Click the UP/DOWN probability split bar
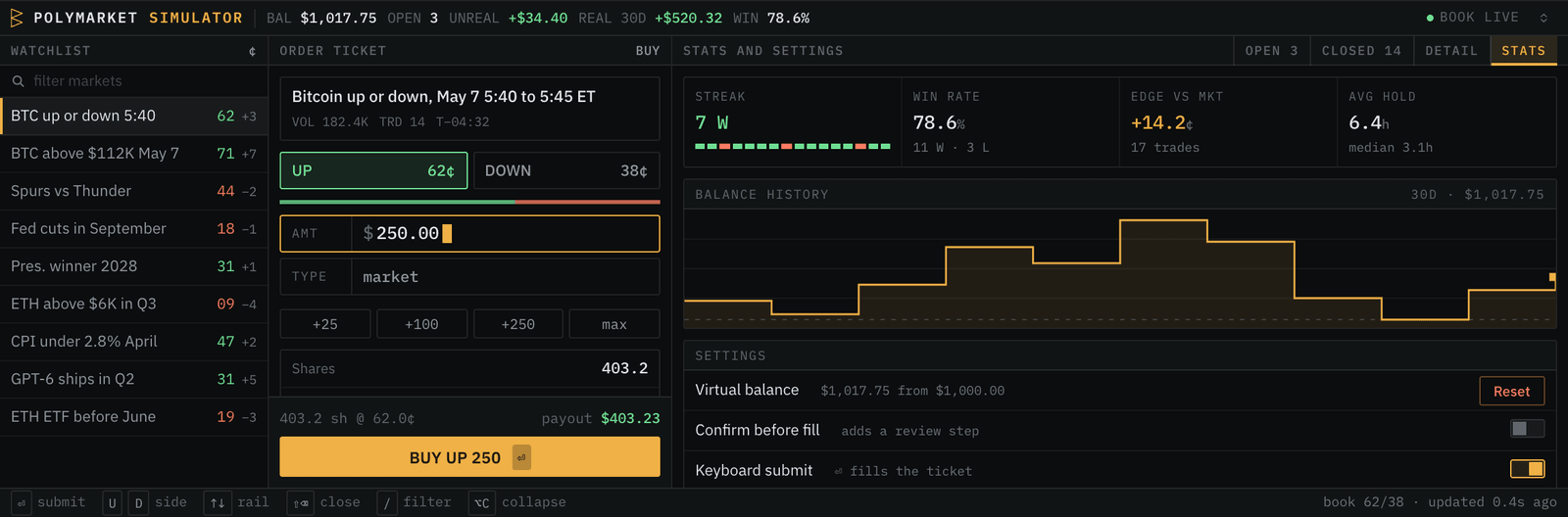The image size is (1568, 517). pyautogui.click(x=469, y=202)
